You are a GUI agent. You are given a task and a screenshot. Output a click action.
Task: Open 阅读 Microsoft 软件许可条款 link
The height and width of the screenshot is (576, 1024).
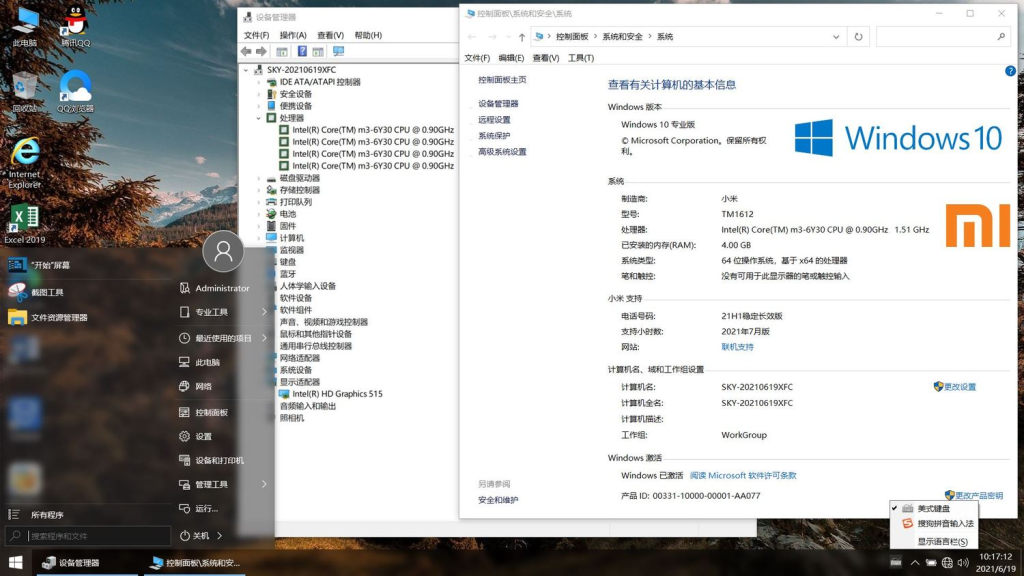click(743, 475)
